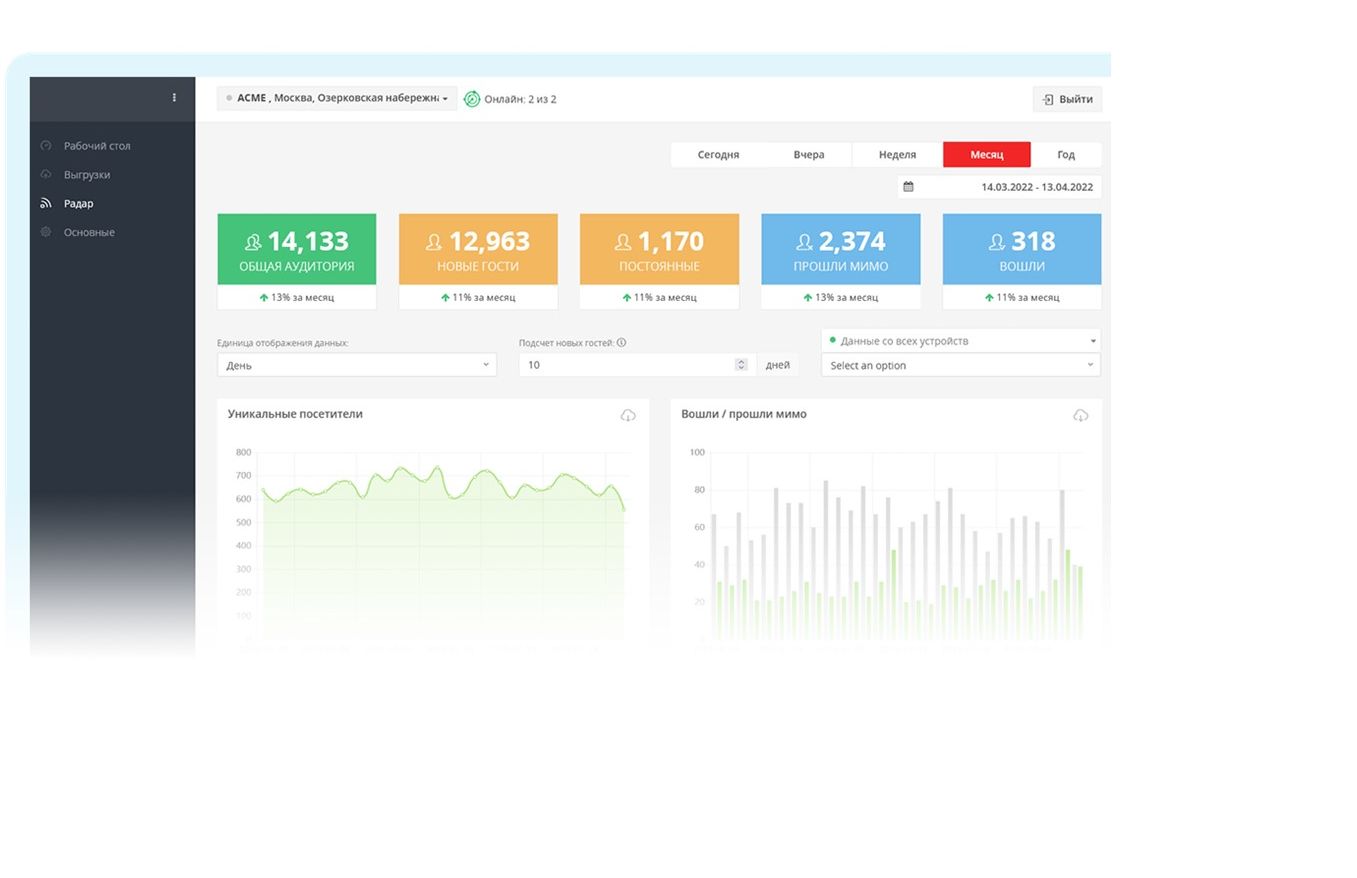Screen dimensions: 1357x878
Task: Click the Прошли мимо 2,374 card
Action: coord(841,249)
